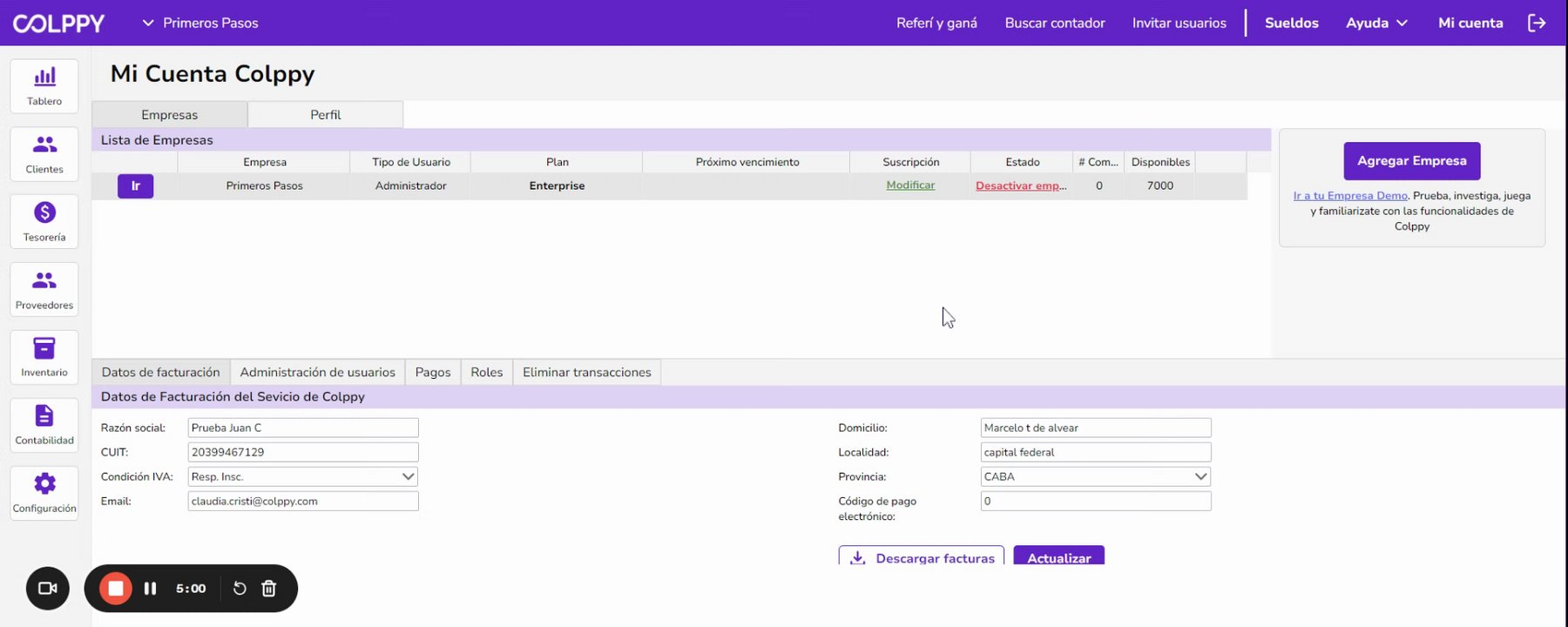Click the Agregar Empresa button
Viewport: 1568px width, 627px height.
pyautogui.click(x=1412, y=161)
